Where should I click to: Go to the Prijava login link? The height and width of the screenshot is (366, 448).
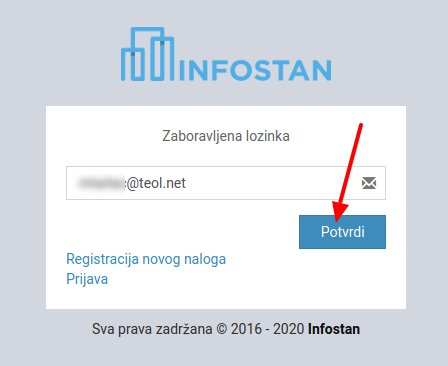pyautogui.click(x=87, y=279)
